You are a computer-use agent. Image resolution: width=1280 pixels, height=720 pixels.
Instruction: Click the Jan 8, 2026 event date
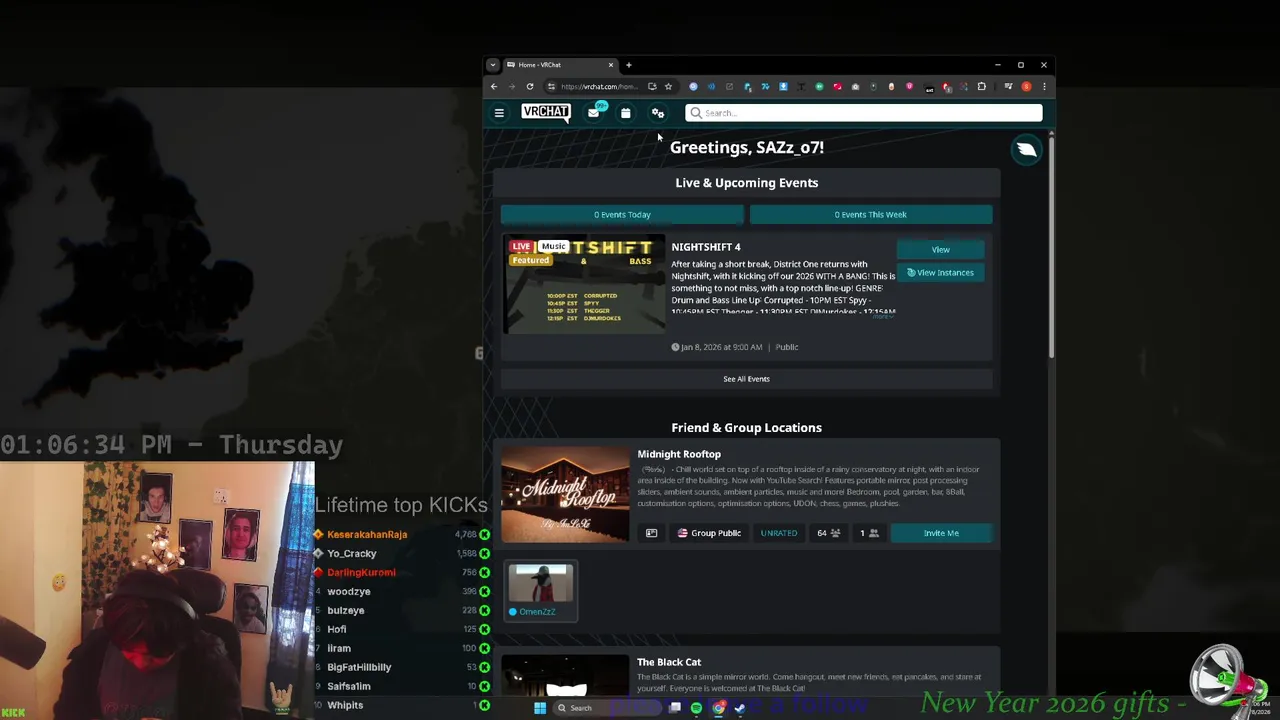pos(716,347)
